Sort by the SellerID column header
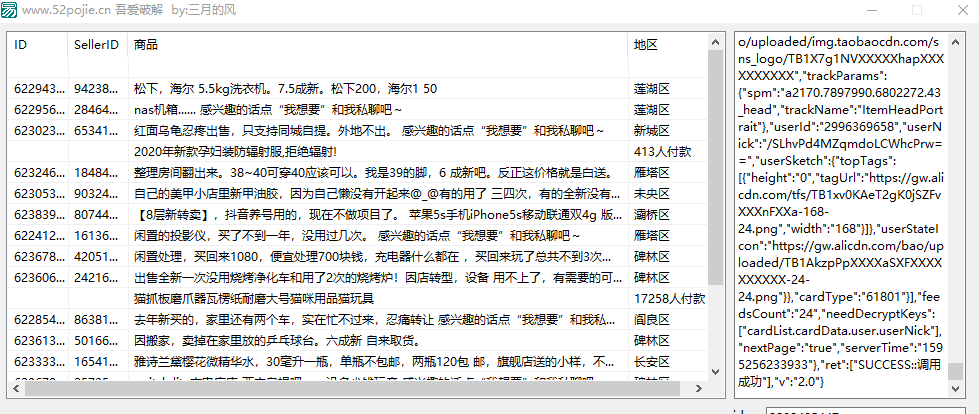Image resolution: width=979 pixels, height=414 pixels. point(99,45)
